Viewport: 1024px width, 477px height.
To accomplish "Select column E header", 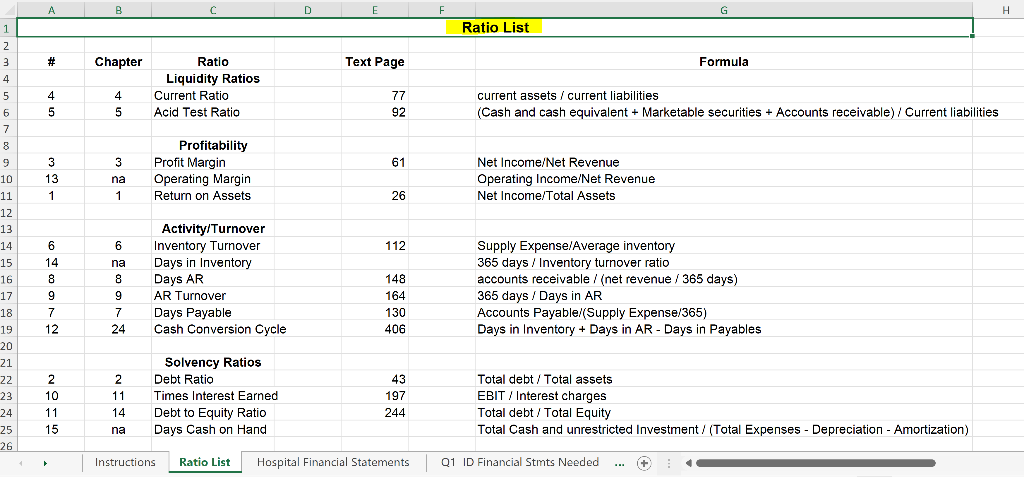I will [375, 9].
